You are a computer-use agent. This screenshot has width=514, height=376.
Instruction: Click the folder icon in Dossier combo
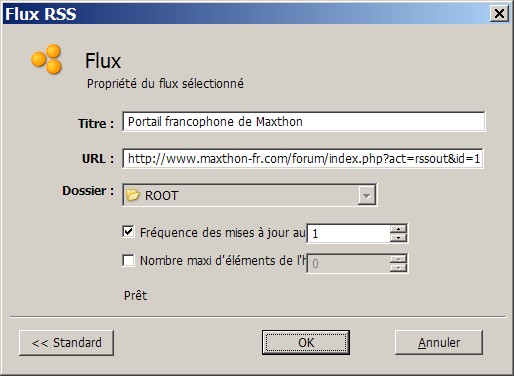coord(133,195)
